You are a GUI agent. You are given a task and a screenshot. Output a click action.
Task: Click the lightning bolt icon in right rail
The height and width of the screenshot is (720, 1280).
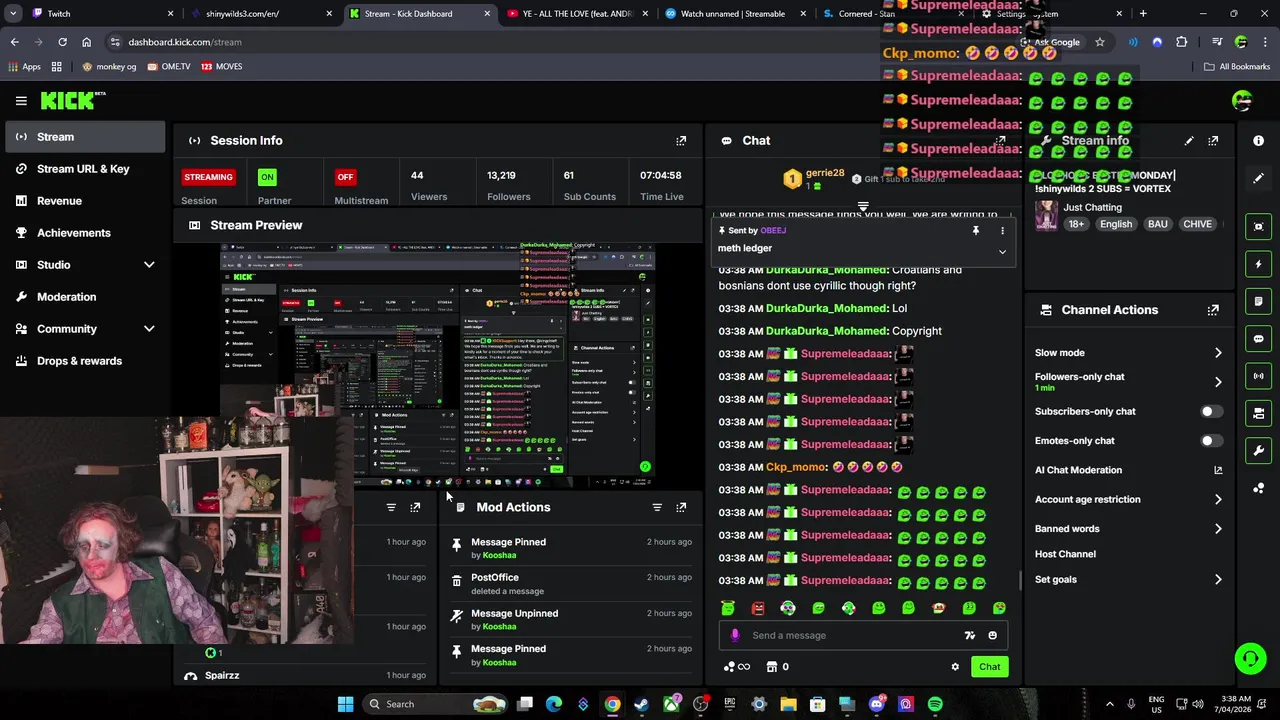[1258, 264]
